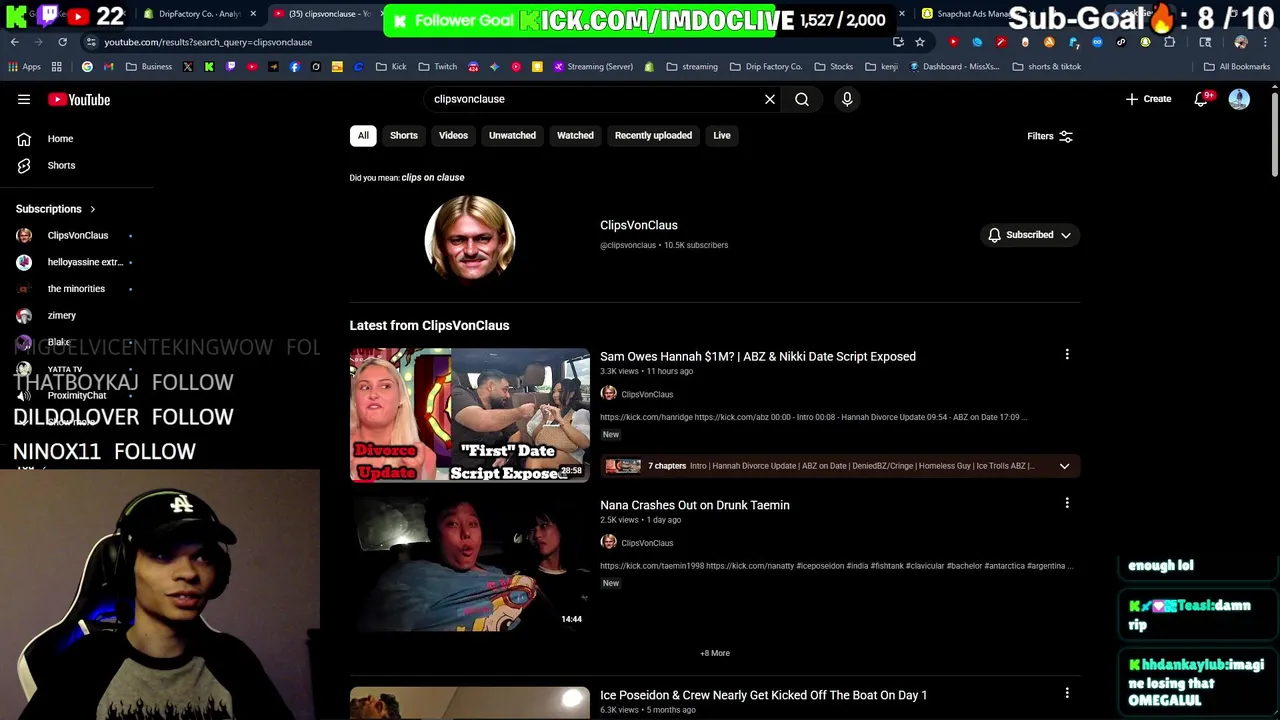Select the Live filter chip
1280x720 pixels.
pos(722,135)
